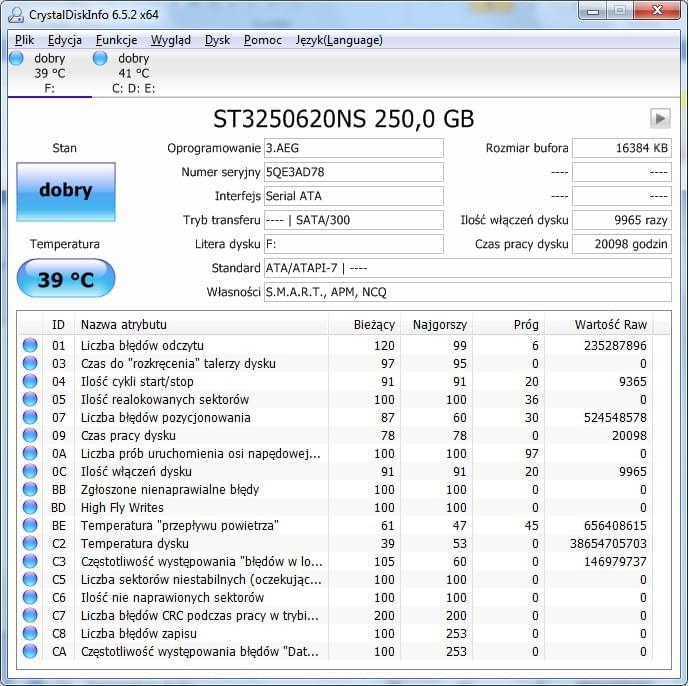
Task: Open the Język(Language) menu
Action: (x=339, y=40)
